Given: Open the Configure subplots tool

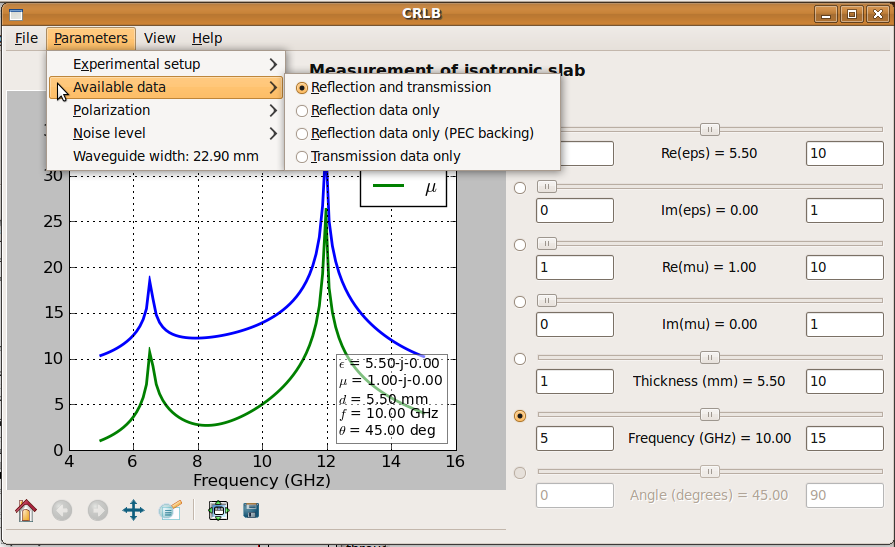Looking at the screenshot, I should click(x=218, y=510).
